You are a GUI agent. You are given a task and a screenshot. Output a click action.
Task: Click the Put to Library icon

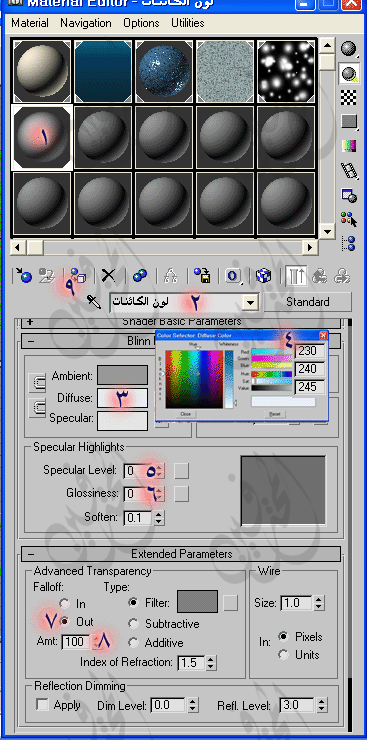click(x=202, y=276)
